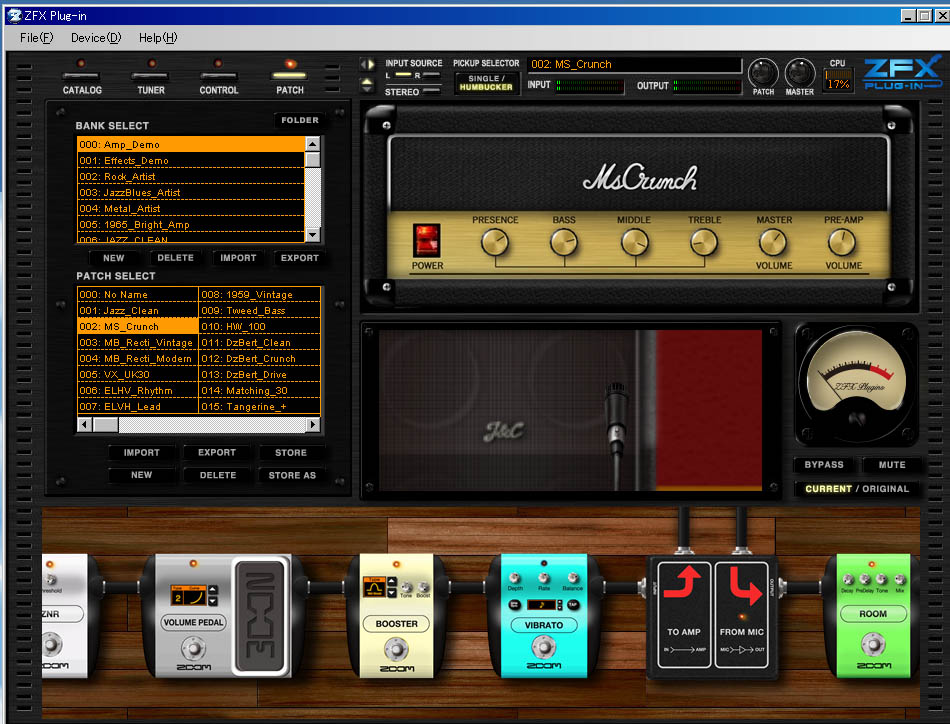This screenshot has width=950, height=724.
Task: Click the Balance knob on Vibrato pedal
Action: pos(572,578)
